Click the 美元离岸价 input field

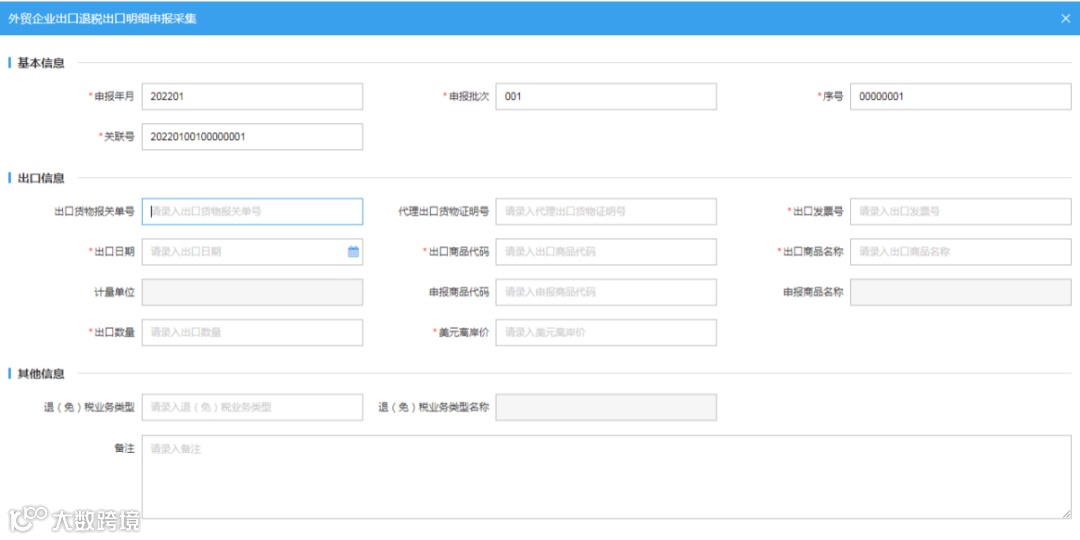606,333
